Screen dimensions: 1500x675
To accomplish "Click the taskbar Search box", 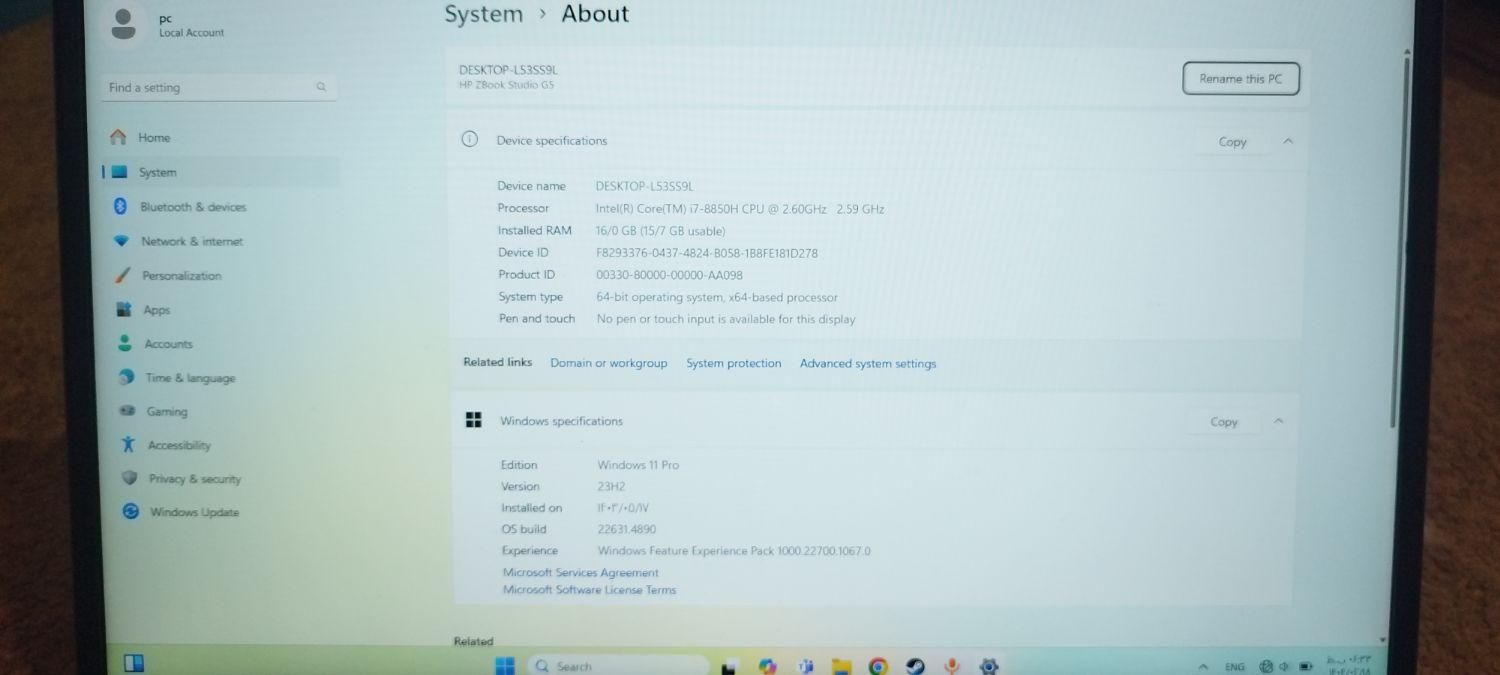I will click(619, 666).
